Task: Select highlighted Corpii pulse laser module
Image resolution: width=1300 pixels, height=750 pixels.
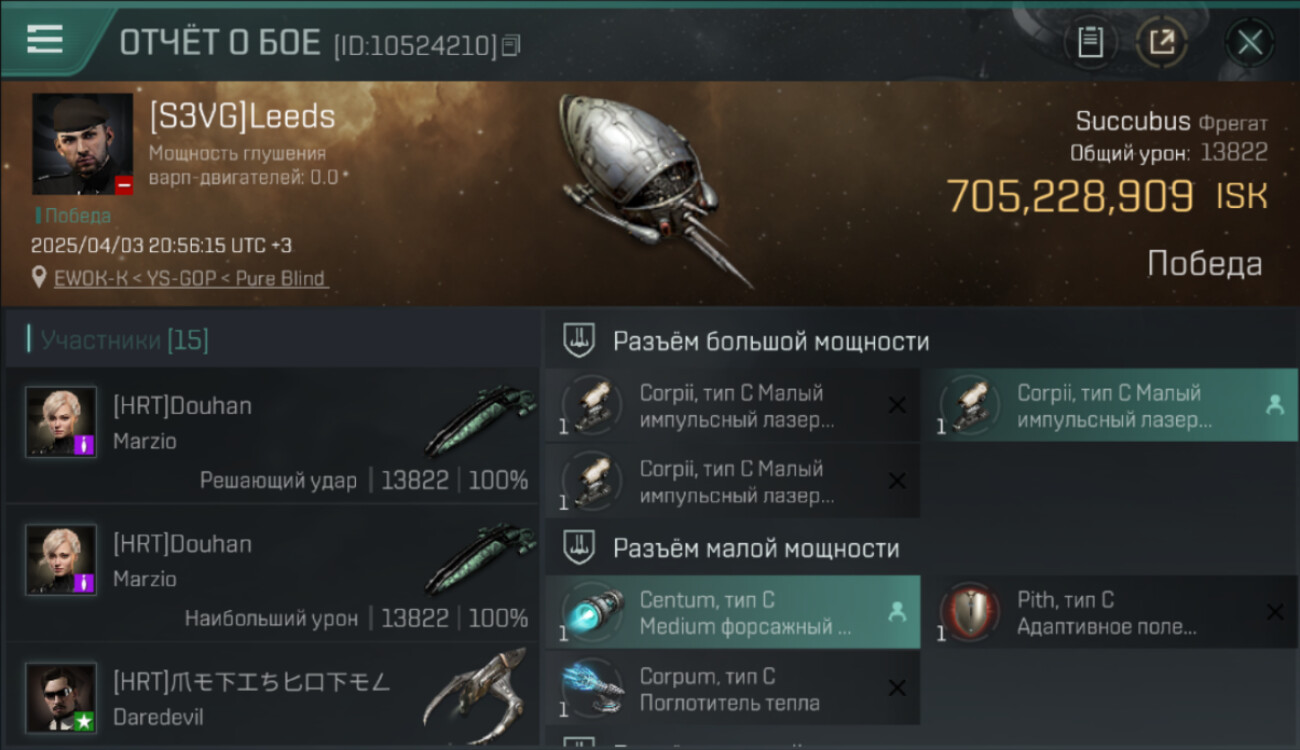Action: click(1109, 406)
